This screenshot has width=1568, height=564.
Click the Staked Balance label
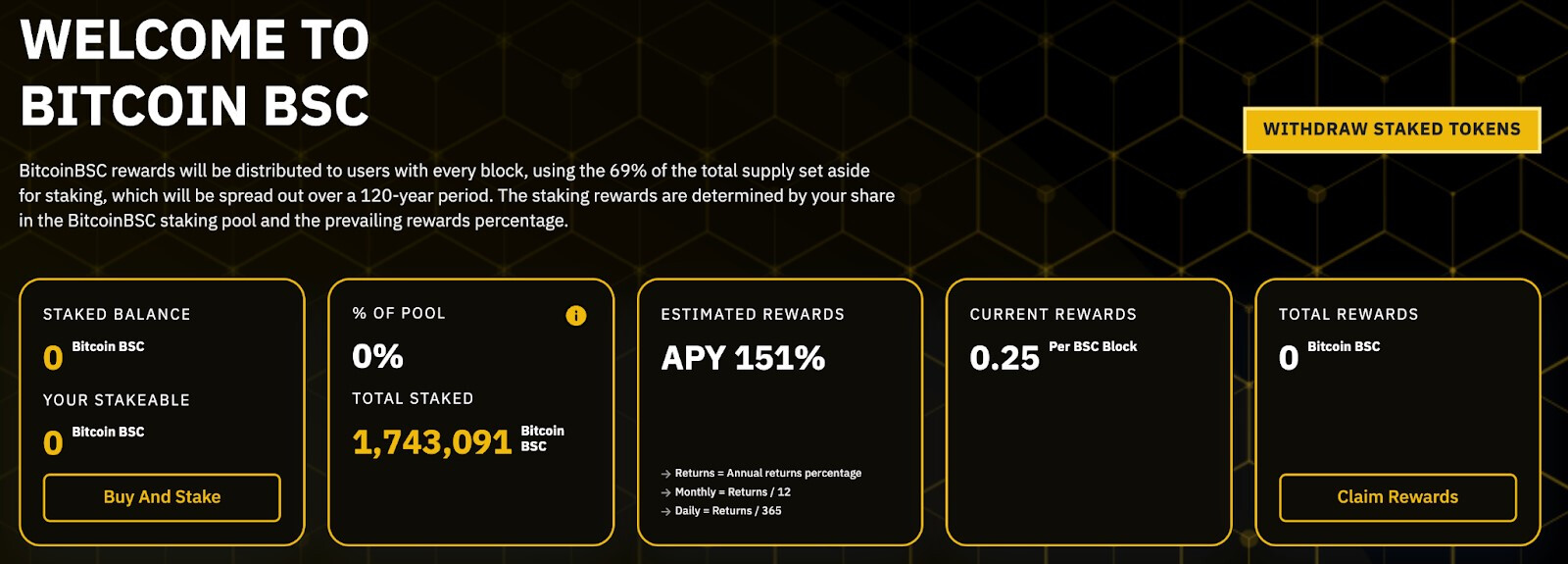[x=117, y=315]
